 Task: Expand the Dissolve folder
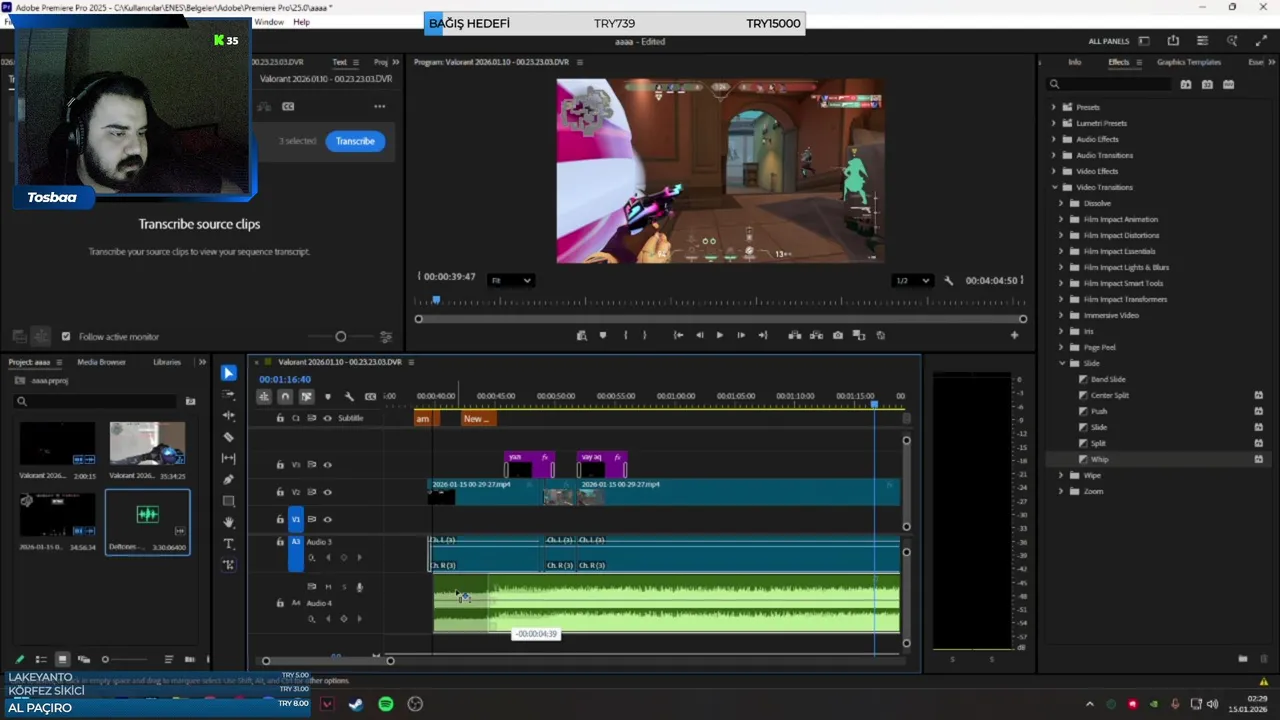(x=1061, y=203)
